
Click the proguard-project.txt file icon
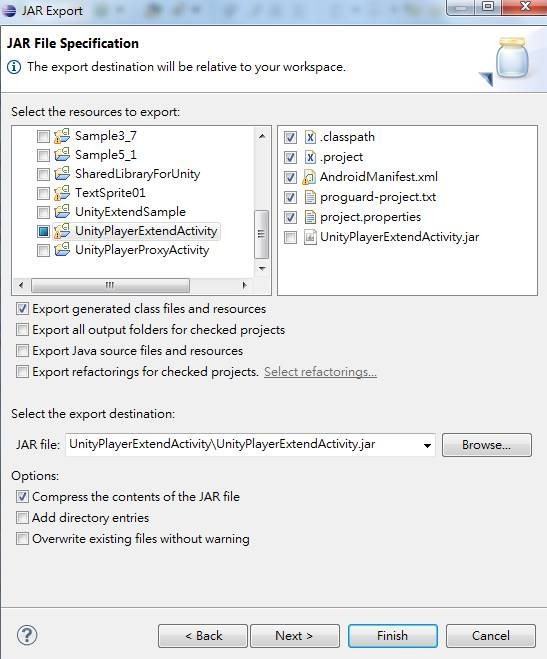[x=310, y=197]
